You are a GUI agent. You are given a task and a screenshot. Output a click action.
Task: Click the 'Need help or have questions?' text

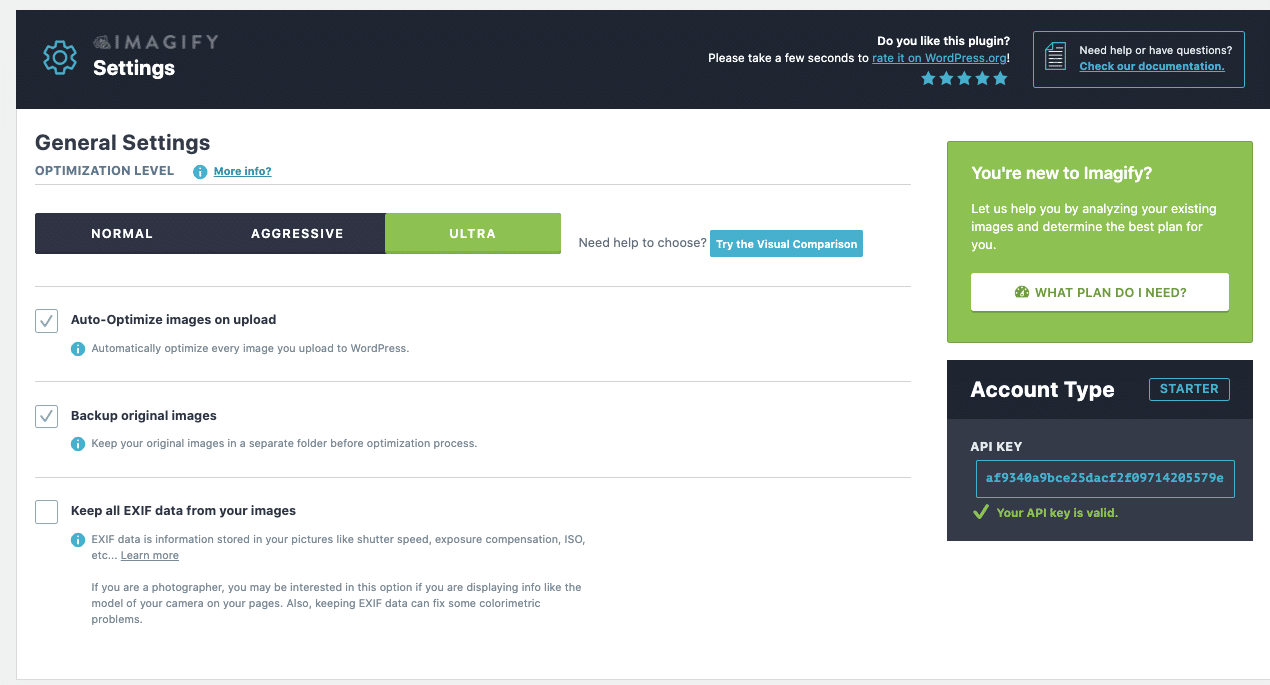(x=1155, y=50)
